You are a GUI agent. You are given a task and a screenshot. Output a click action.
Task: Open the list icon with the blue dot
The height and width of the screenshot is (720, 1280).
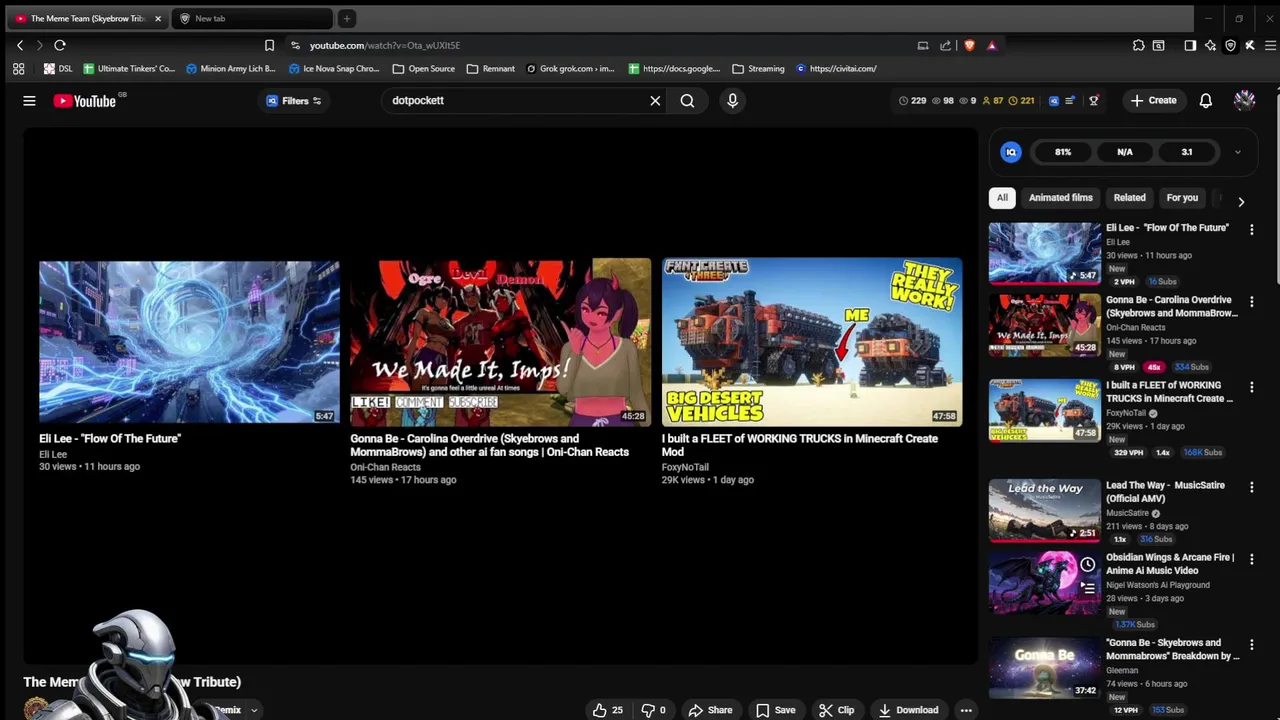pos(1070,100)
